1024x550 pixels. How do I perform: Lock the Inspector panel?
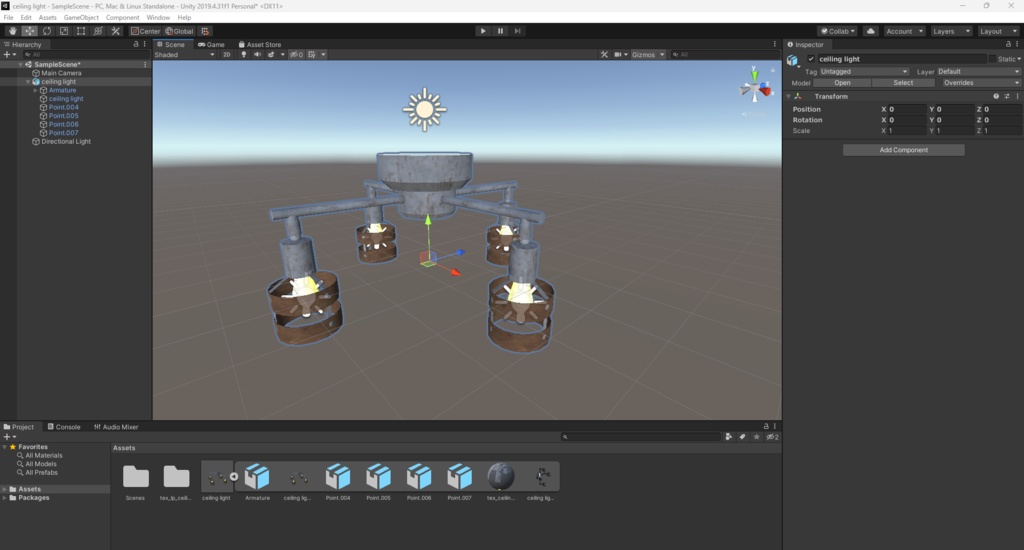(x=1008, y=44)
